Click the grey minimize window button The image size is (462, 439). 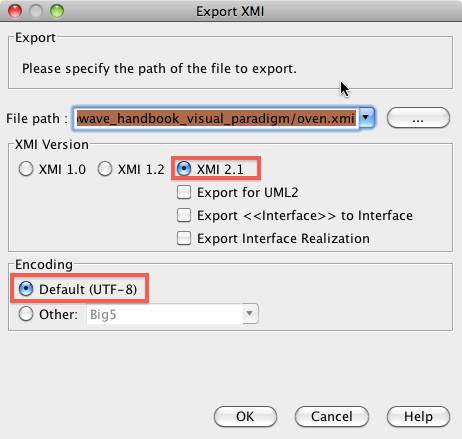36,11
